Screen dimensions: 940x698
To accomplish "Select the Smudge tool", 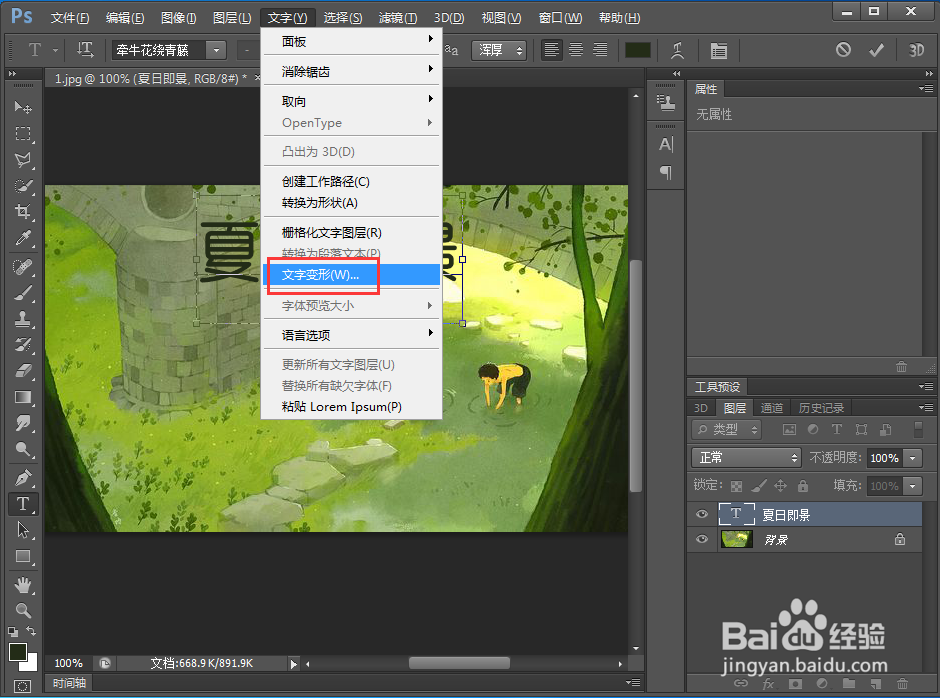I will [x=23, y=423].
